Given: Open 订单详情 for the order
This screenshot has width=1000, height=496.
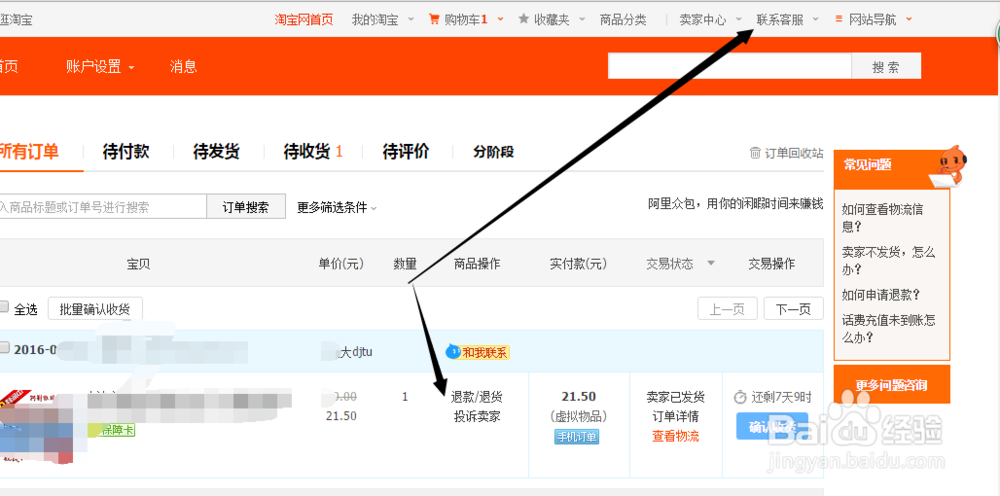Looking at the screenshot, I should tap(675, 417).
